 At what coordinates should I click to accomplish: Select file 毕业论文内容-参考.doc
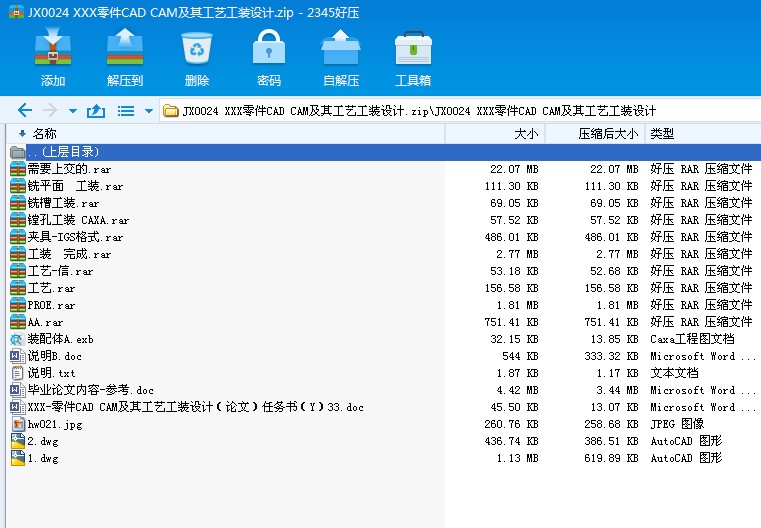[90, 390]
